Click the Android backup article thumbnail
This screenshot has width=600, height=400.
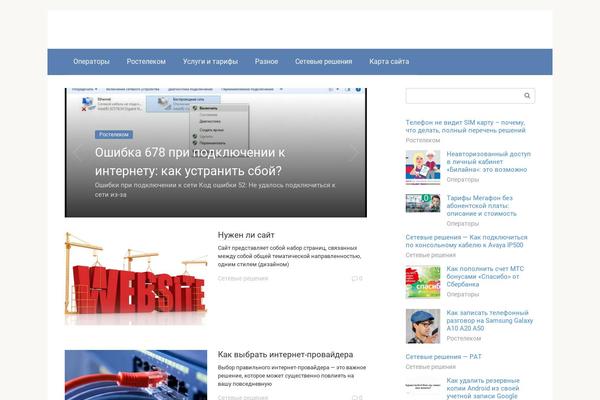(x=423, y=387)
